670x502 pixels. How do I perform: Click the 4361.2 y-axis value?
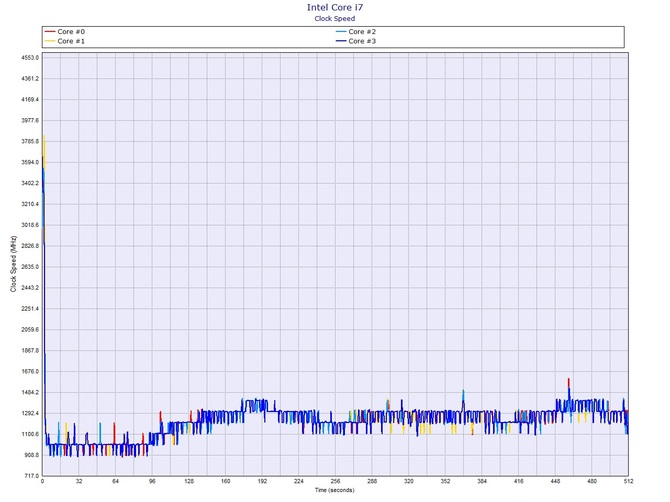30,79
